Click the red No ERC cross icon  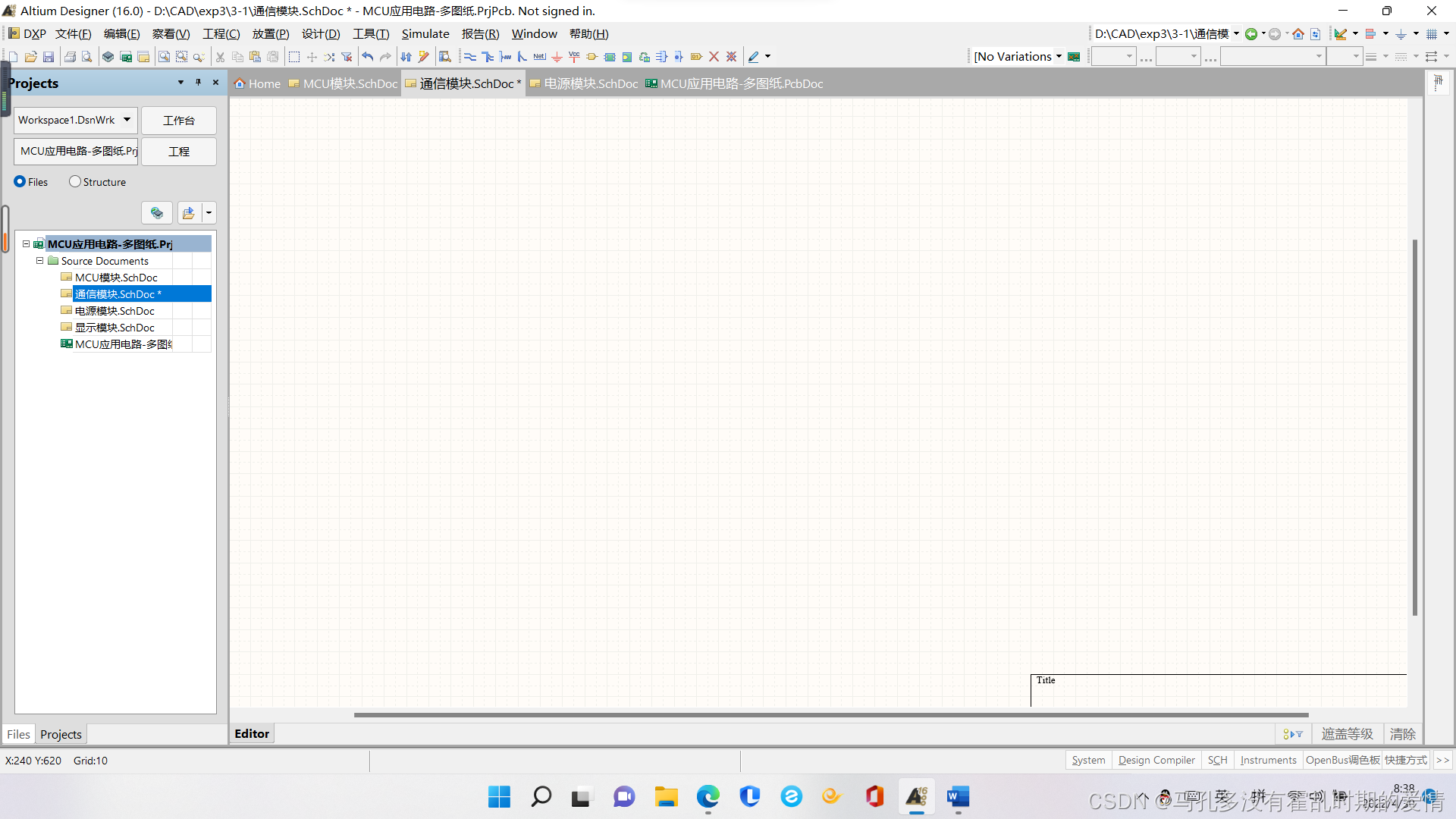tap(714, 57)
